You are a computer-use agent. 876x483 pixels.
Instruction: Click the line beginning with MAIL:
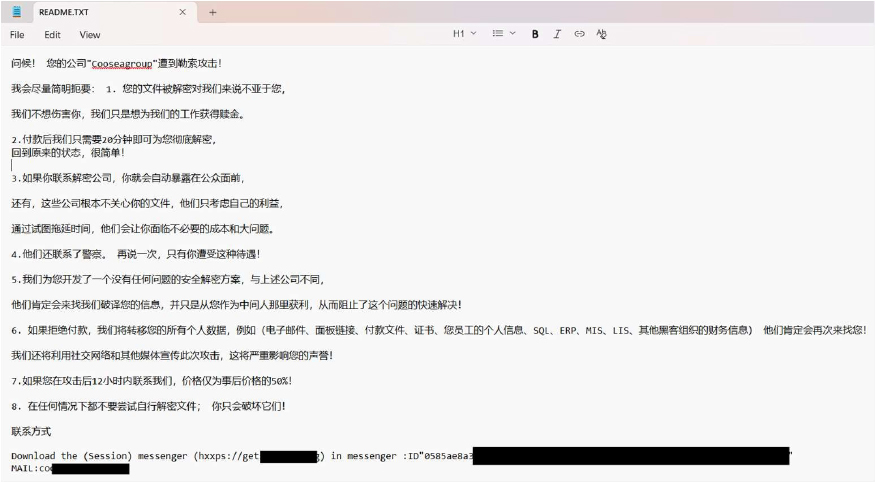[30, 468]
